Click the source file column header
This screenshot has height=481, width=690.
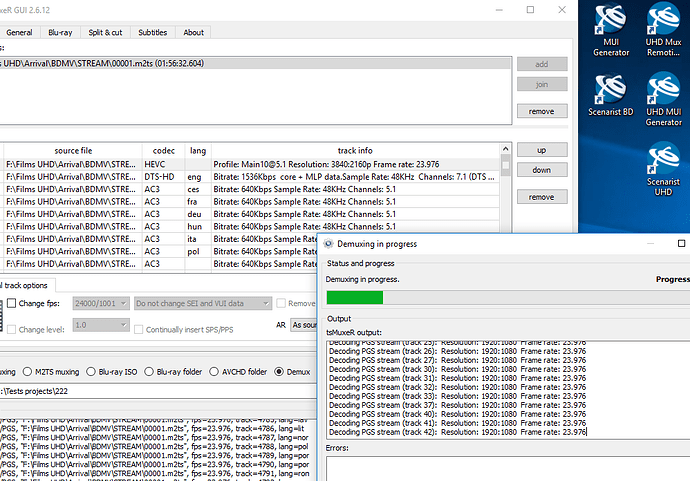click(x=73, y=151)
